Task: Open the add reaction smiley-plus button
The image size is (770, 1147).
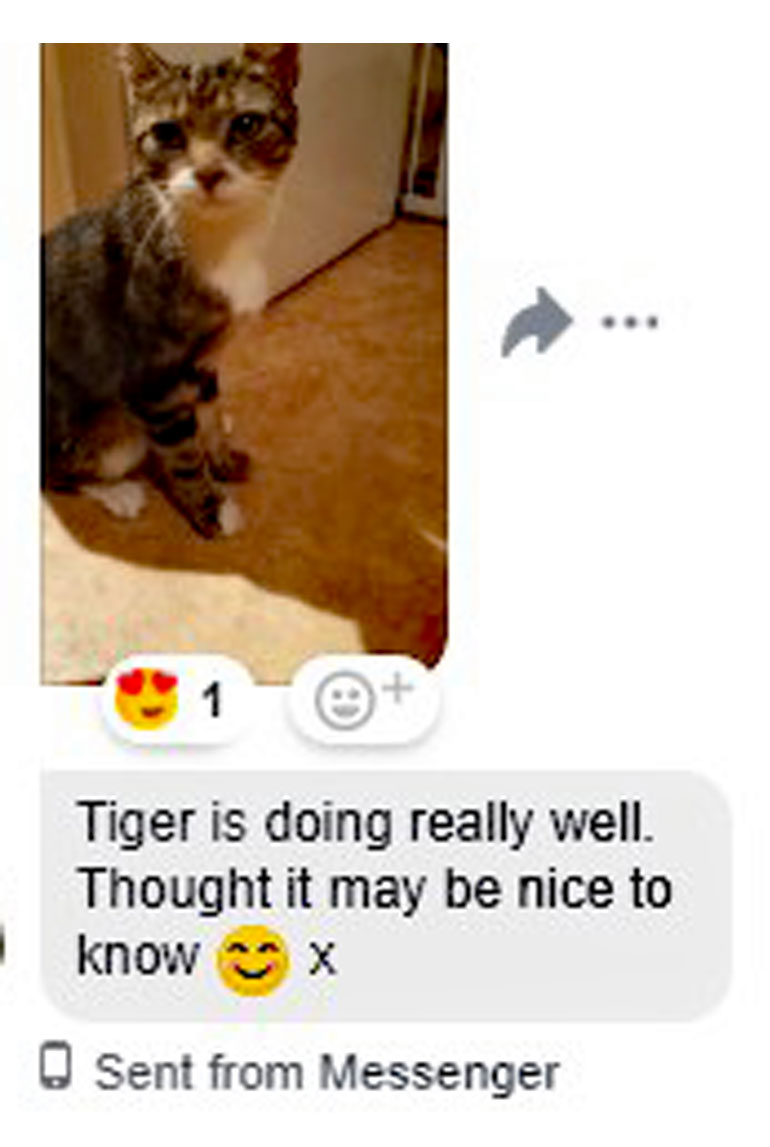Action: [x=363, y=699]
